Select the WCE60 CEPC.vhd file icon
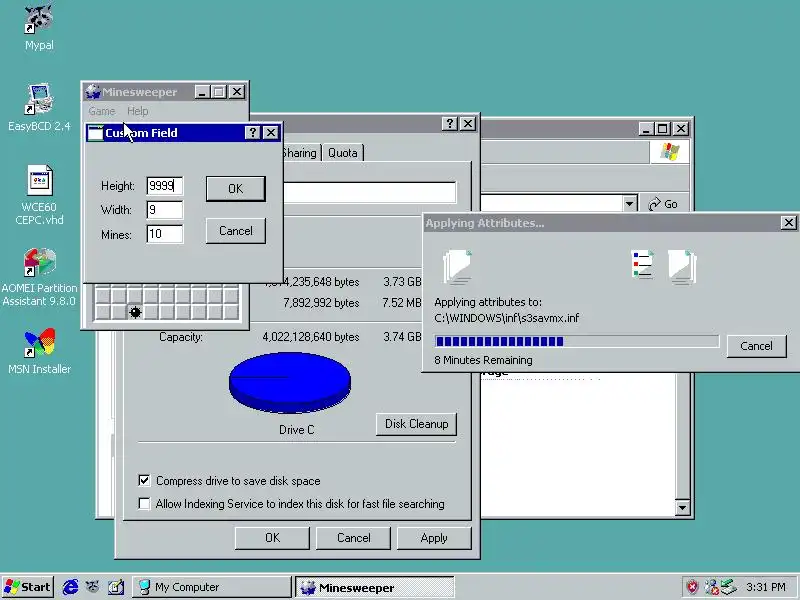This screenshot has height=600, width=800. coord(39,194)
